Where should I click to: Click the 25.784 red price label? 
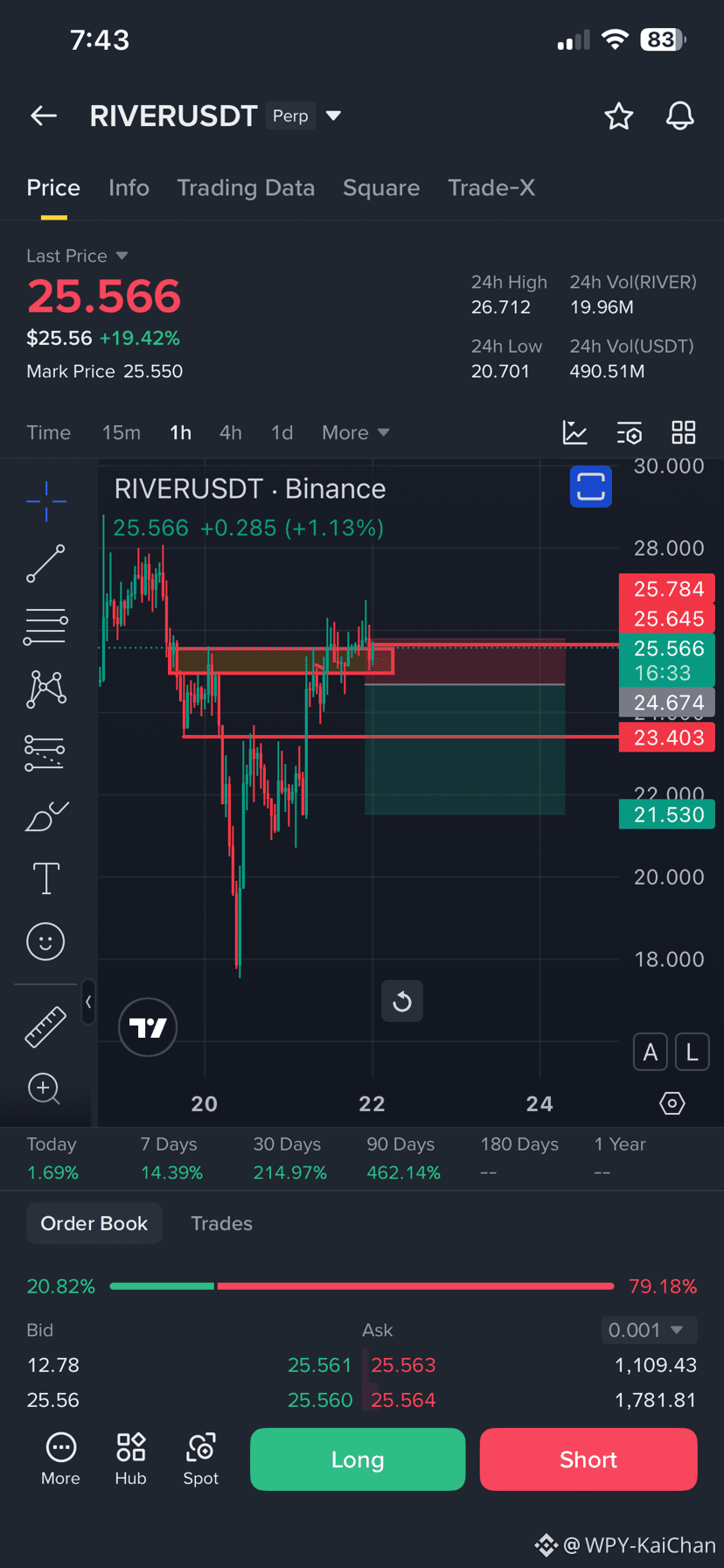[667, 588]
